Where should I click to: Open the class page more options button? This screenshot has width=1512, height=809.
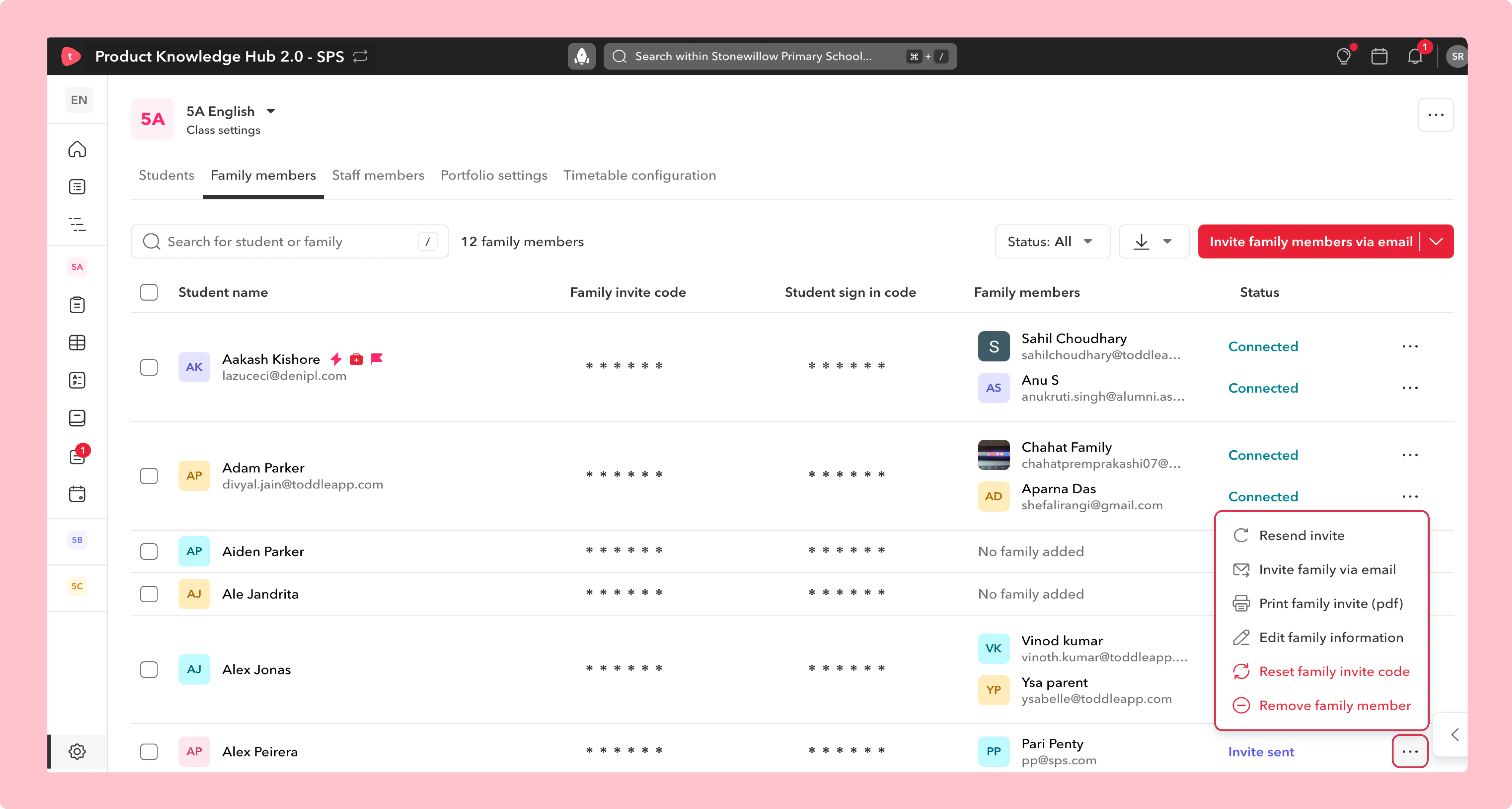1436,115
